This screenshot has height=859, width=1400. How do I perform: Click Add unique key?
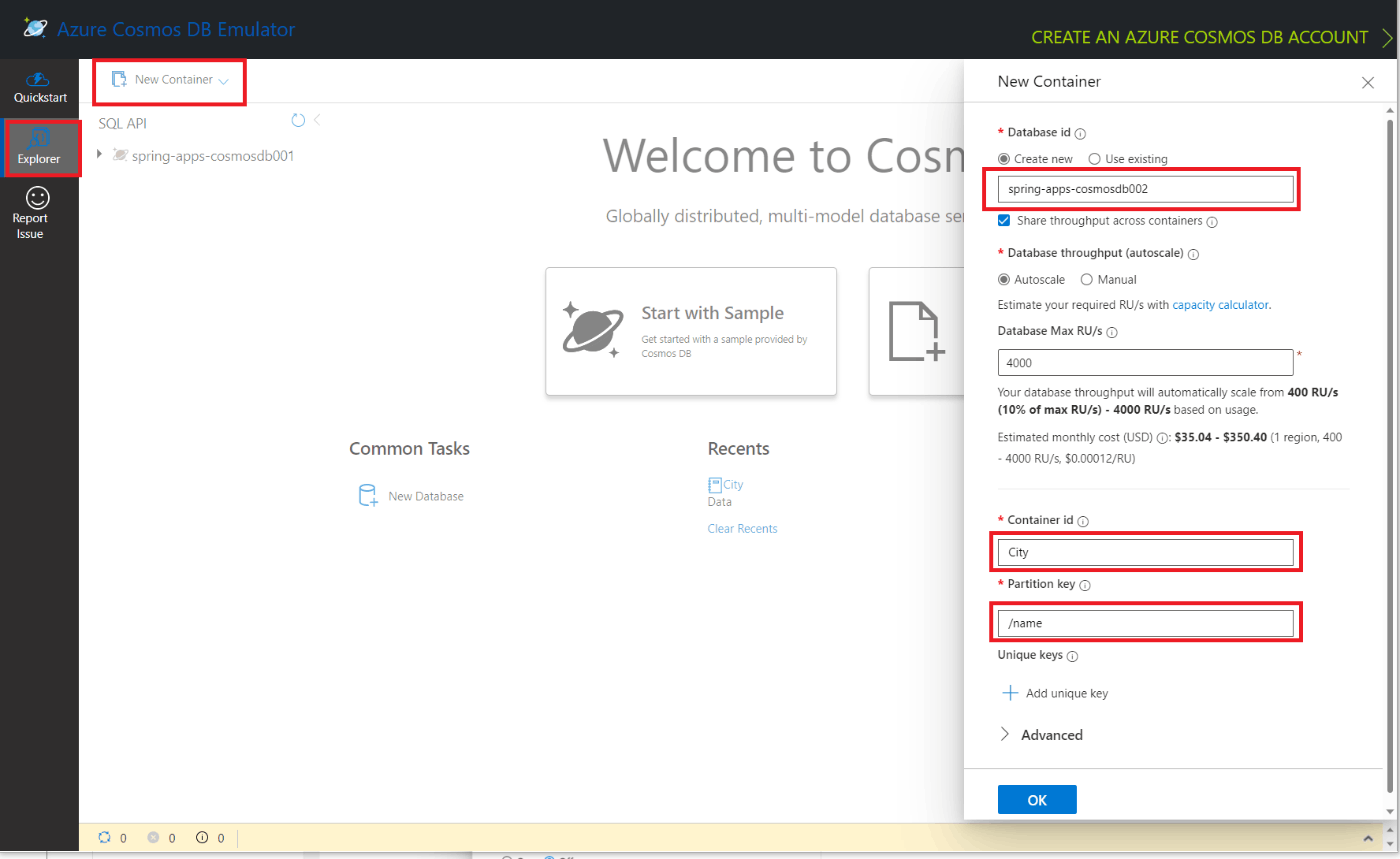(1055, 693)
